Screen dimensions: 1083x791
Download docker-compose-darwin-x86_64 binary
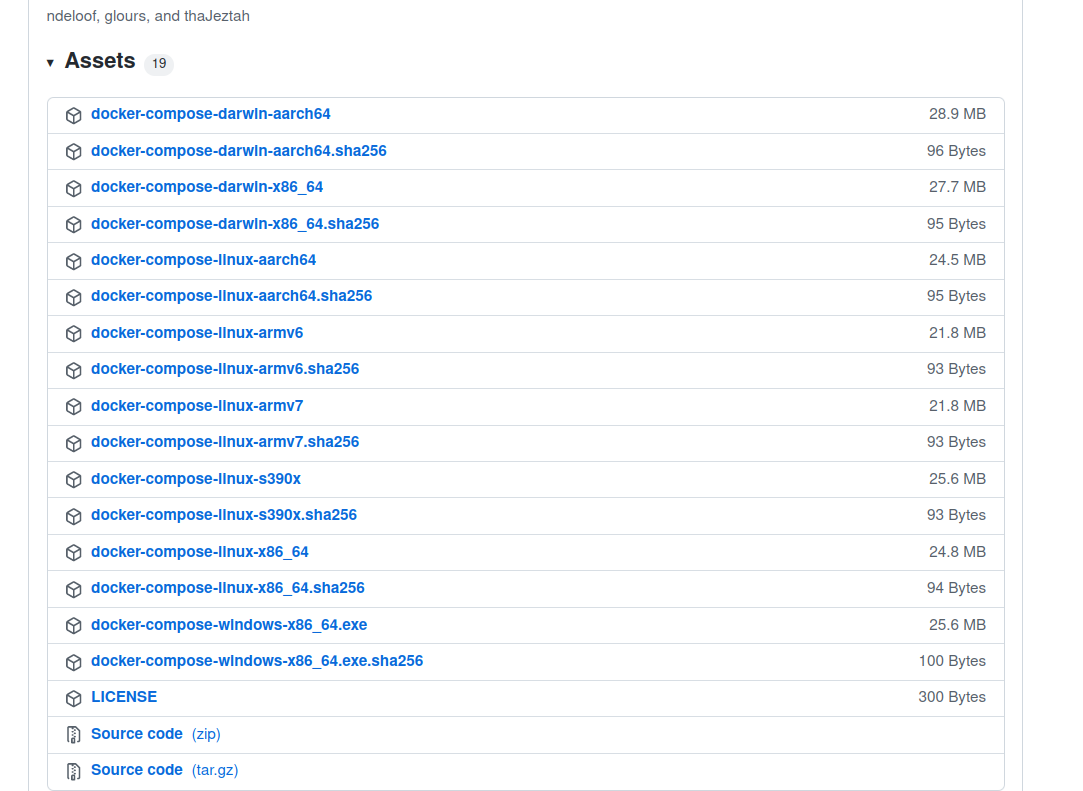pos(207,187)
